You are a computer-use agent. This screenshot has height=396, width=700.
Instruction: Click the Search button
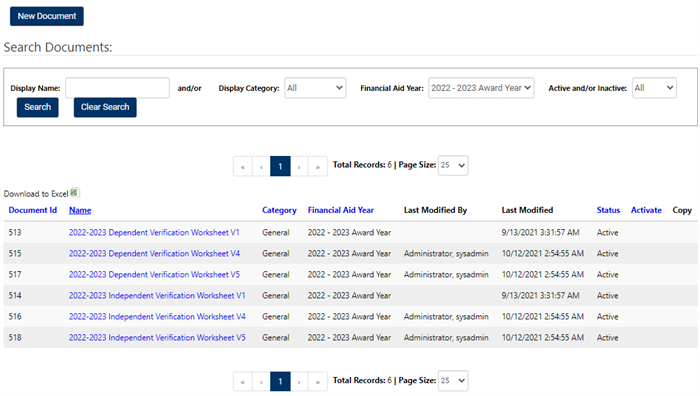point(38,107)
